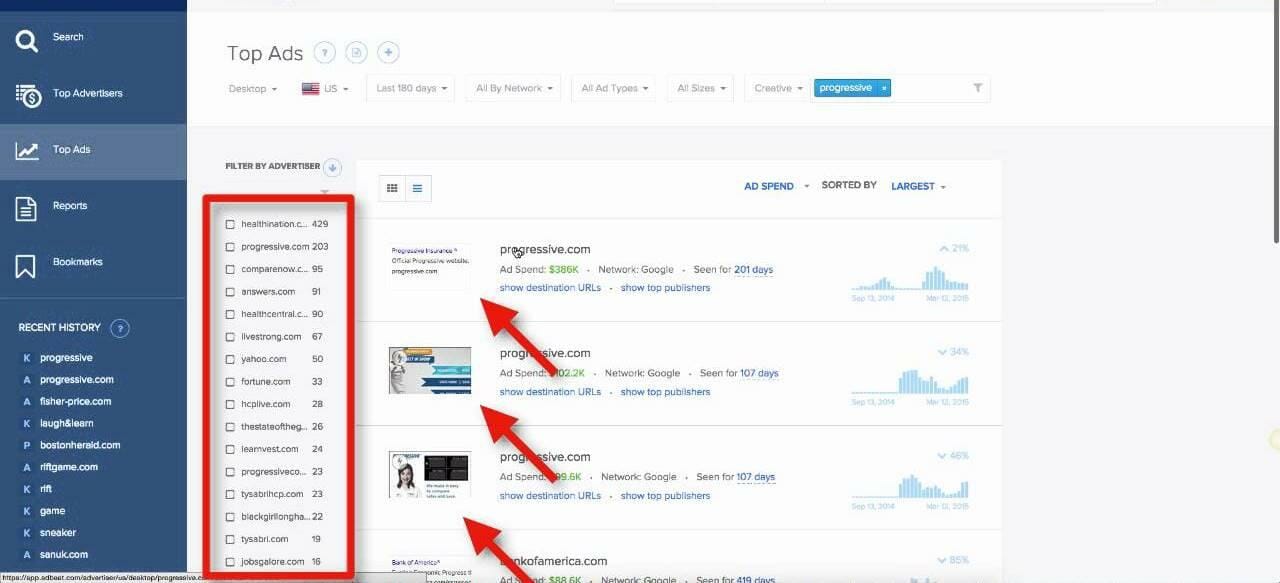Open the third progressive.com ad thumbnail
The width and height of the screenshot is (1280, 583).
(430, 474)
